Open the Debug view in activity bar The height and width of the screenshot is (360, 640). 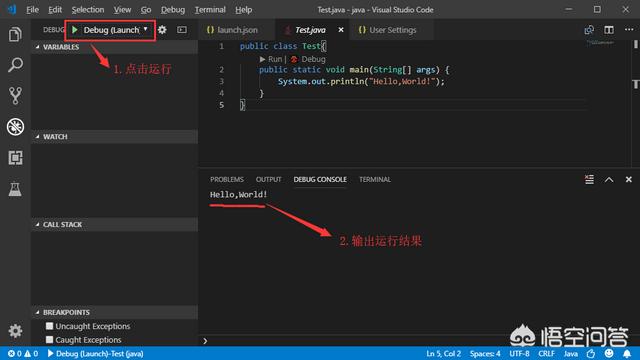(15, 127)
